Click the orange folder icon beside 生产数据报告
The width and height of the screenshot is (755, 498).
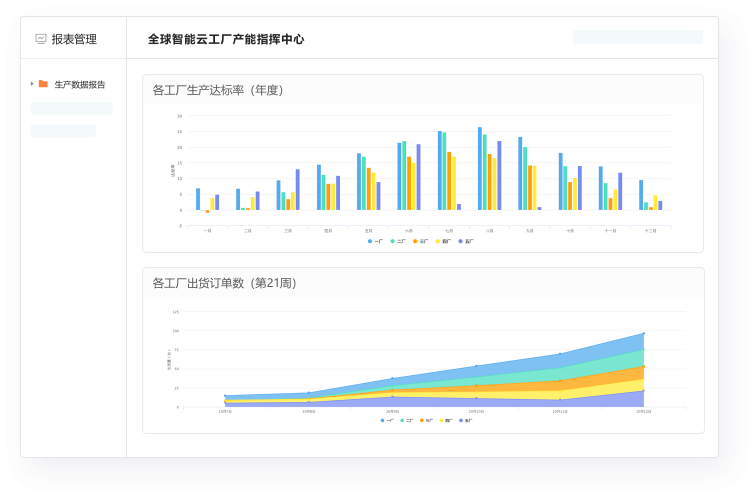click(43, 84)
